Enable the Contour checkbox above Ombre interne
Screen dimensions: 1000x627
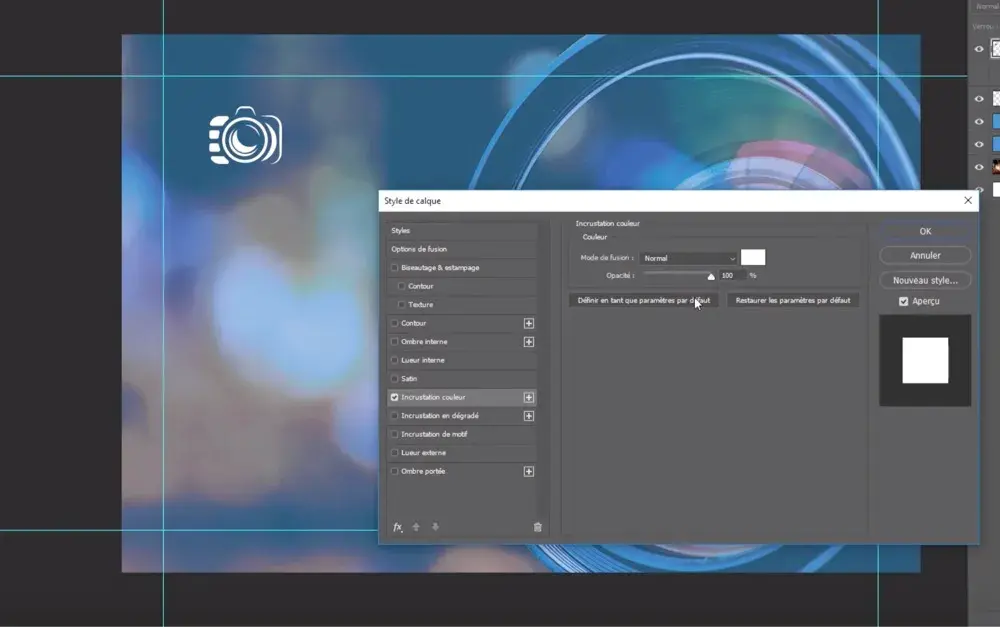(x=394, y=323)
